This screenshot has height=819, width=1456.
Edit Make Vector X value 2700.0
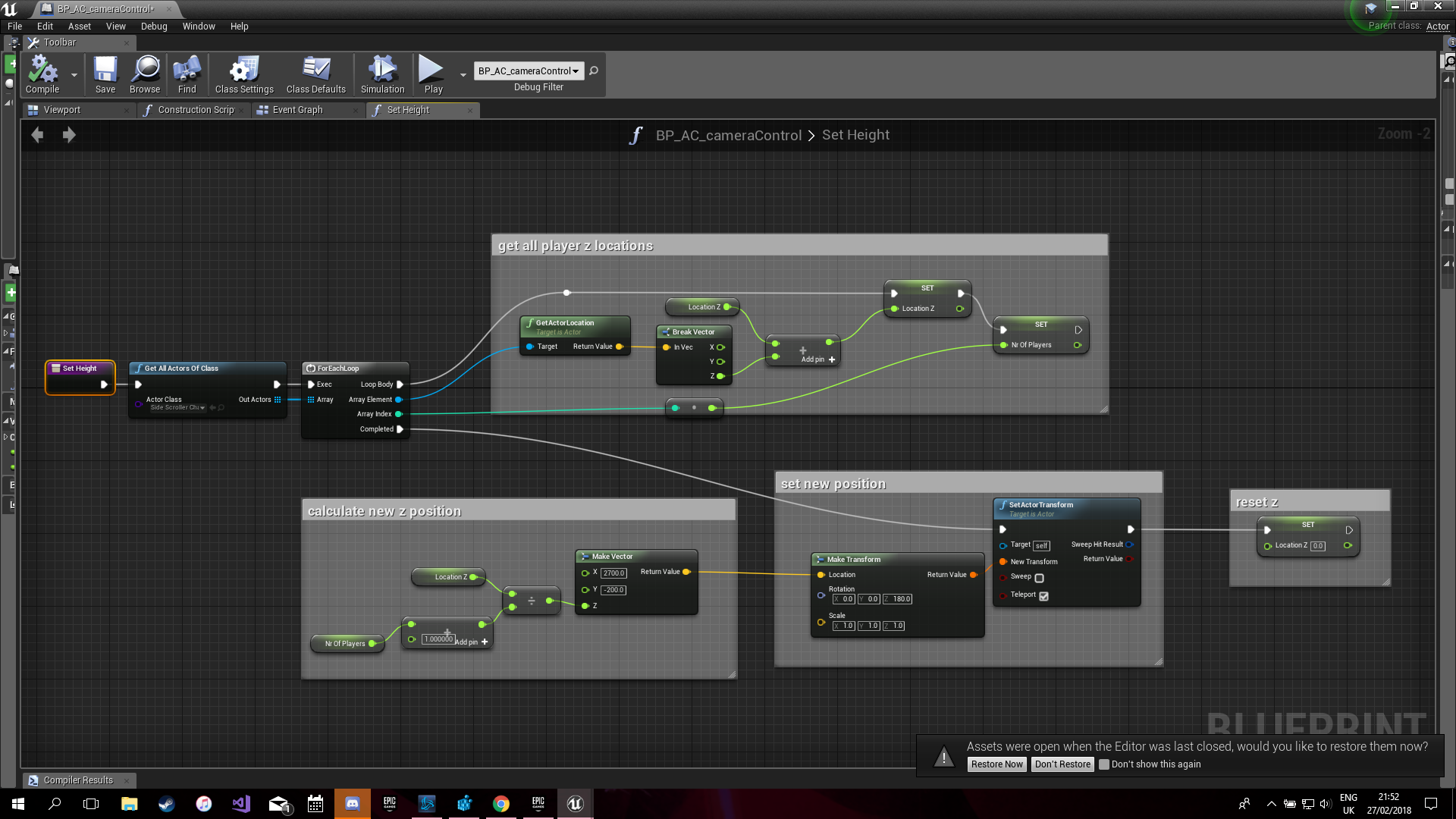coord(614,573)
